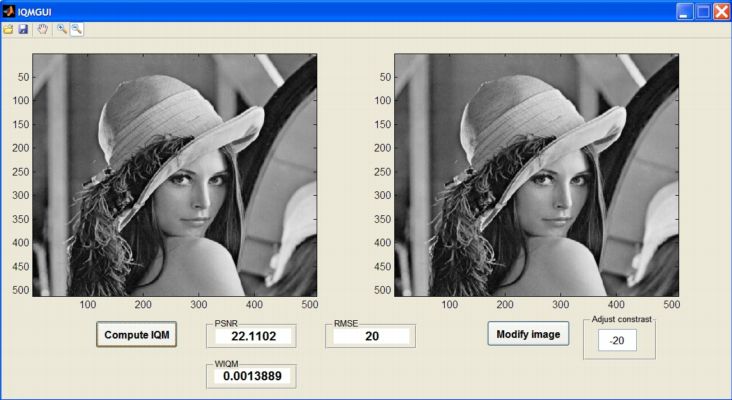Activate the Zoom Out magnifier tool
The height and width of the screenshot is (400, 732).
click(77, 29)
